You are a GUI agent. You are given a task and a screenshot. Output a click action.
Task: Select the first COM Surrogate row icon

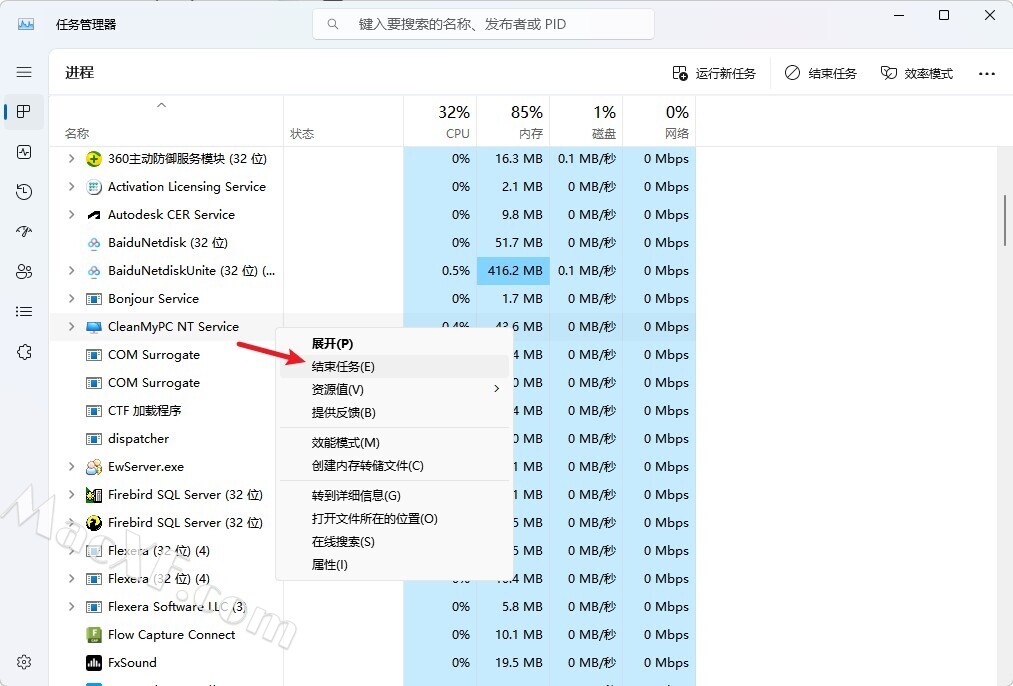point(94,355)
